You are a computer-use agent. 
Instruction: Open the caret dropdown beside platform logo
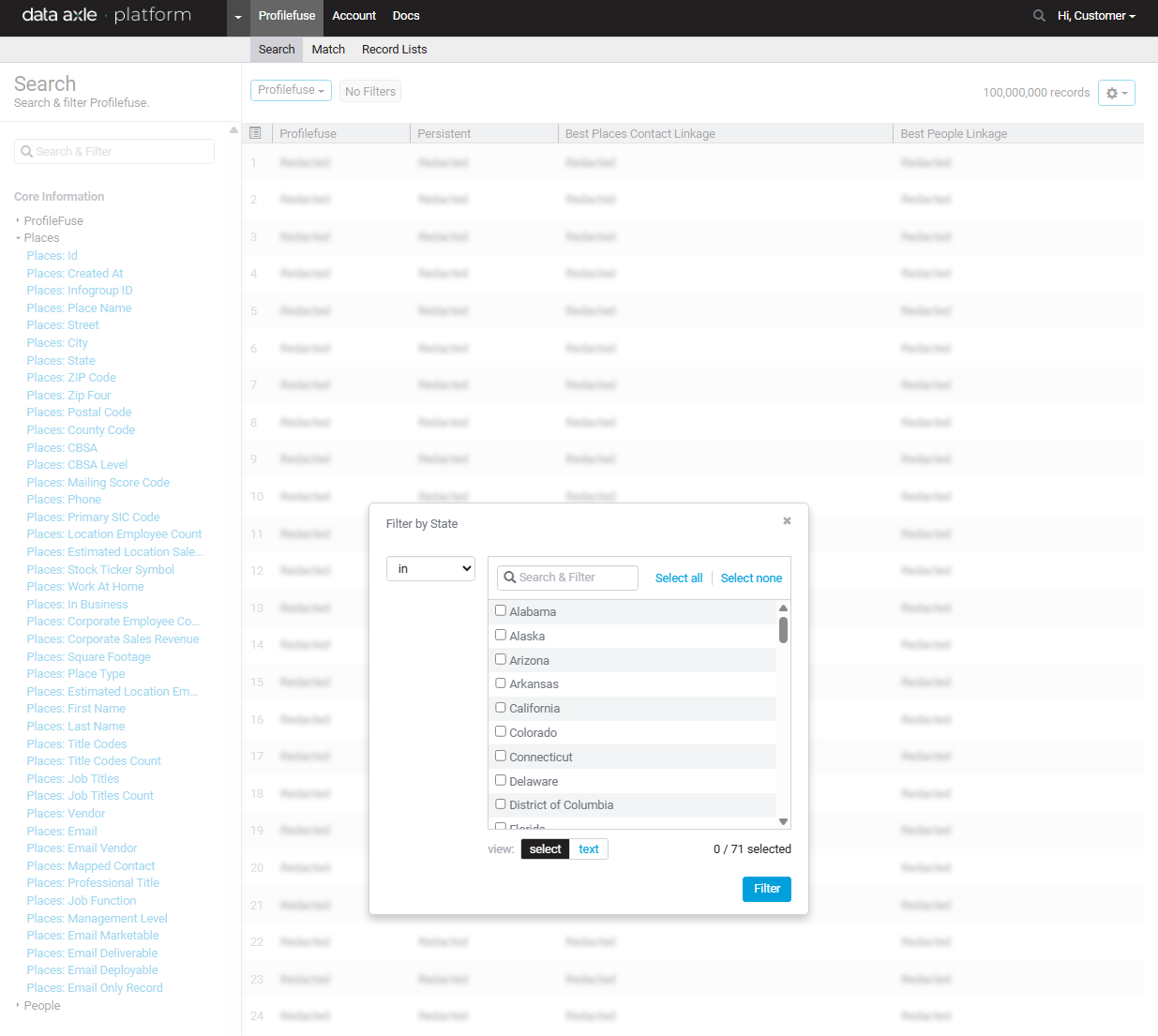(x=238, y=17)
